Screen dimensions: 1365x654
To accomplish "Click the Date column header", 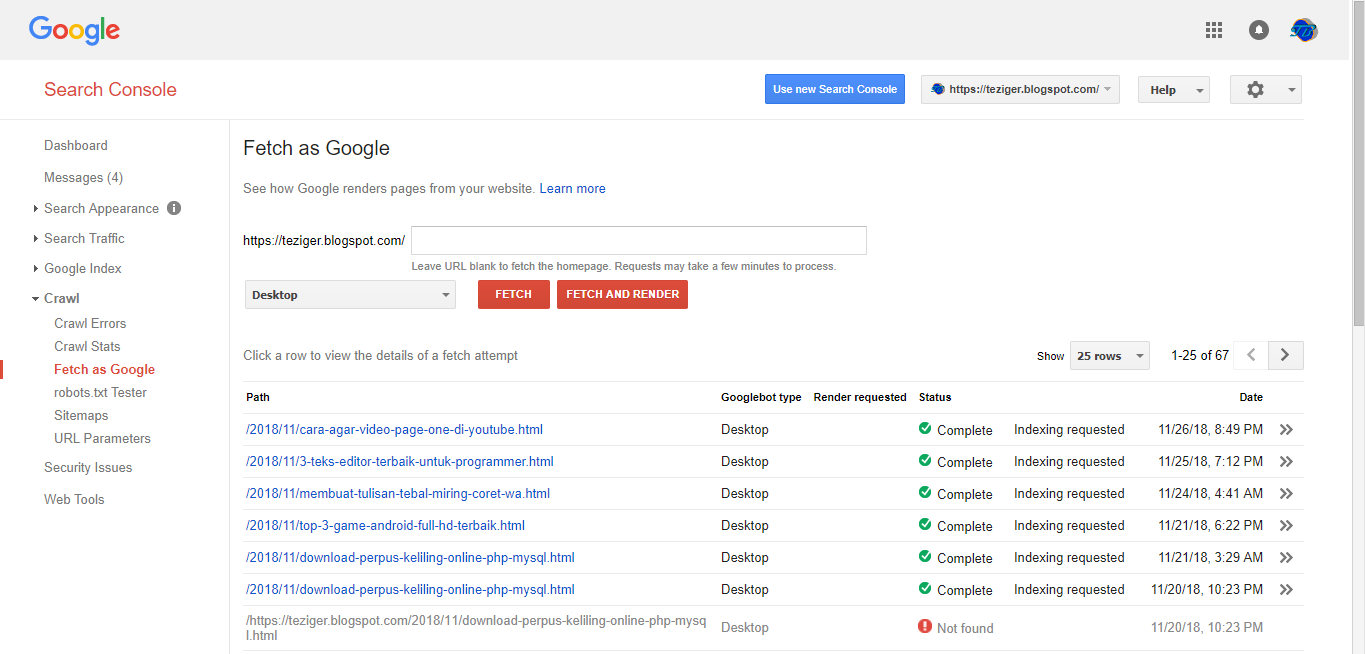I will pos(1251,398).
